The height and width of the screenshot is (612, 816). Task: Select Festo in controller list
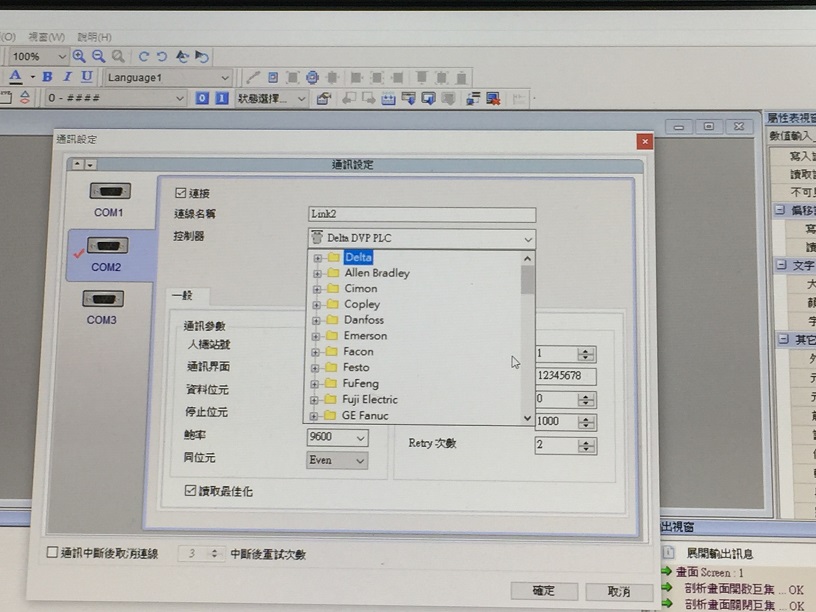pos(356,367)
